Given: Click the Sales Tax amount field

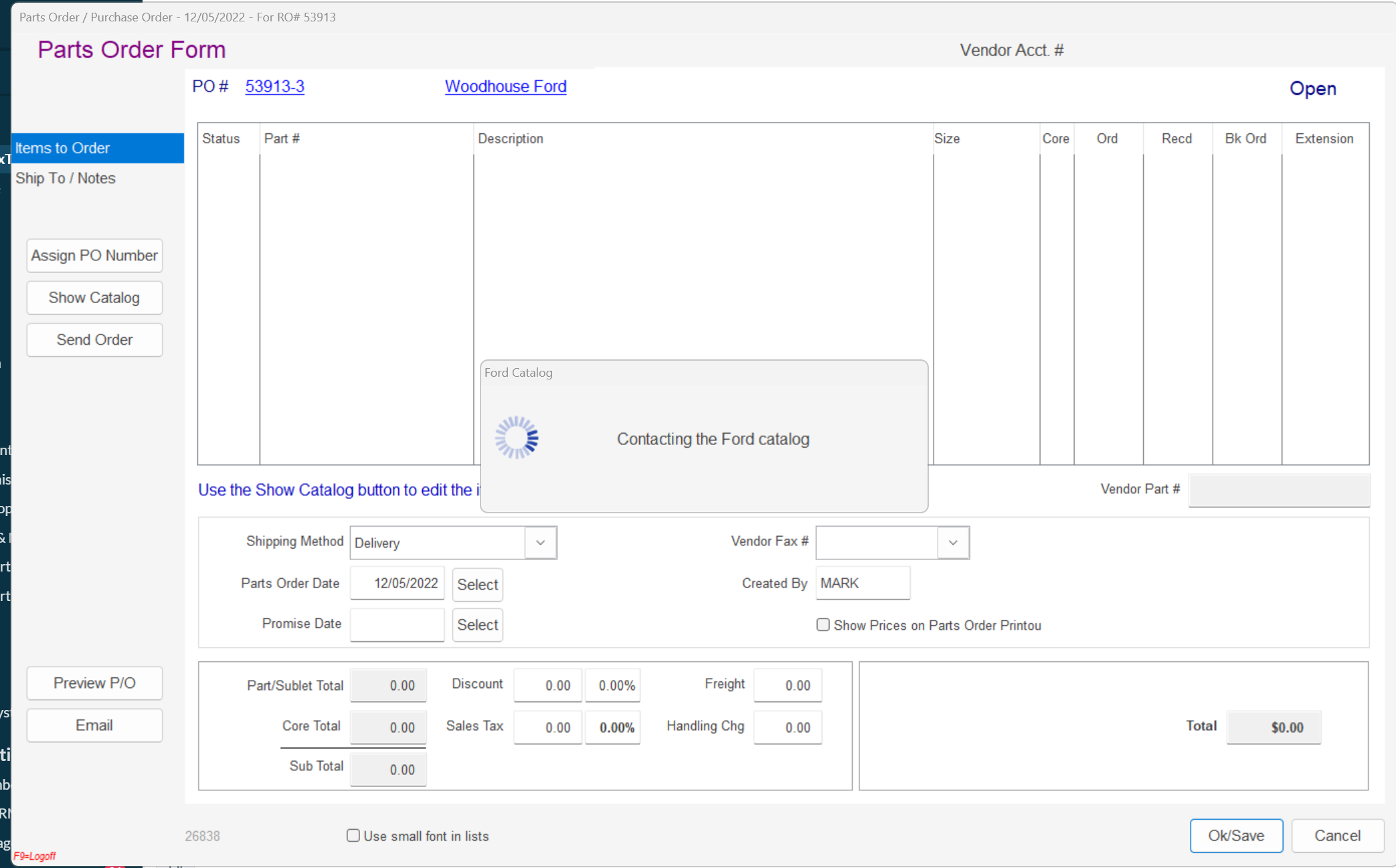Looking at the screenshot, I should pyautogui.click(x=547, y=727).
